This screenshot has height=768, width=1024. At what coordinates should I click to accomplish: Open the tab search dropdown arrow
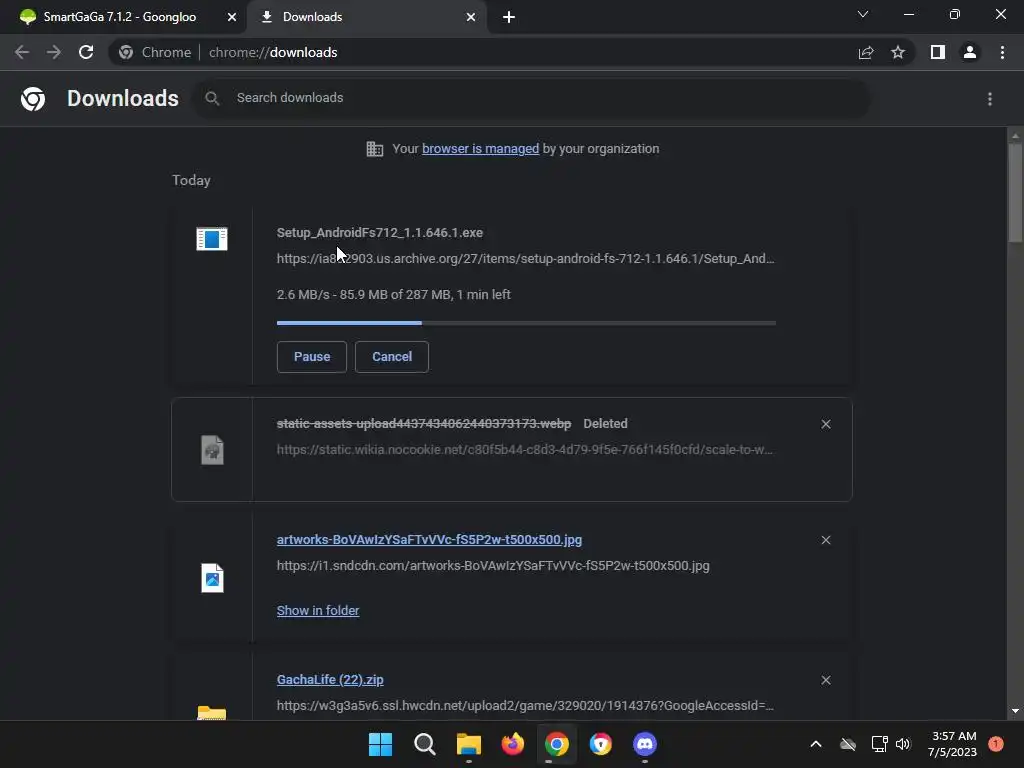[863, 14]
